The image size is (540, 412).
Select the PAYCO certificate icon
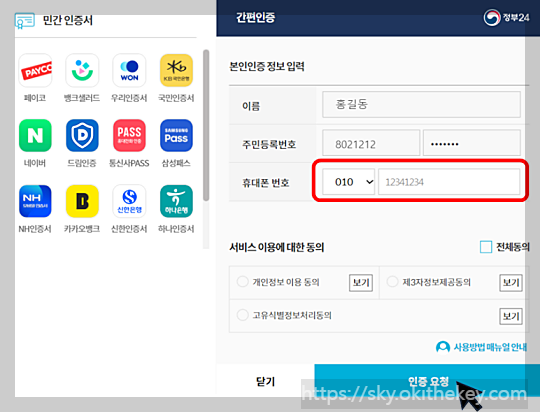click(35, 70)
